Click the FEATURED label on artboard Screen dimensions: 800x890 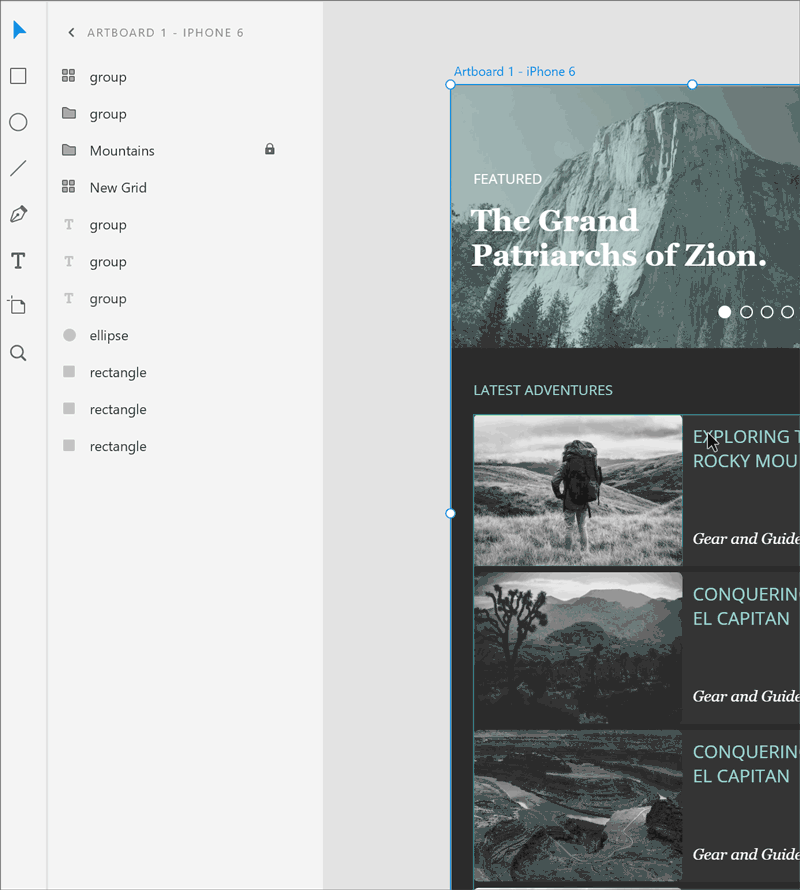(x=508, y=179)
